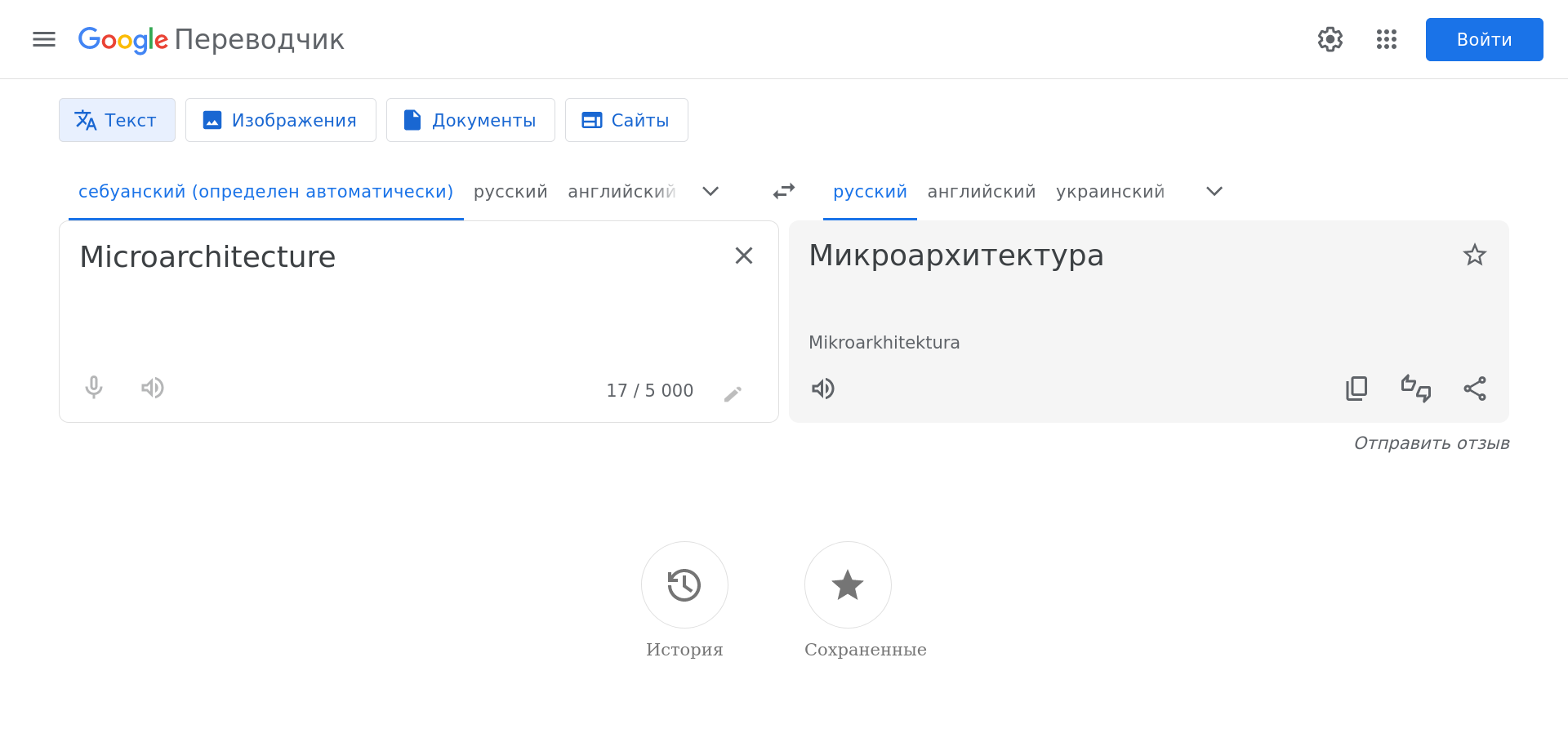This screenshot has height=733, width=1568.
Task: Save translation with star icon
Action: [x=1475, y=255]
